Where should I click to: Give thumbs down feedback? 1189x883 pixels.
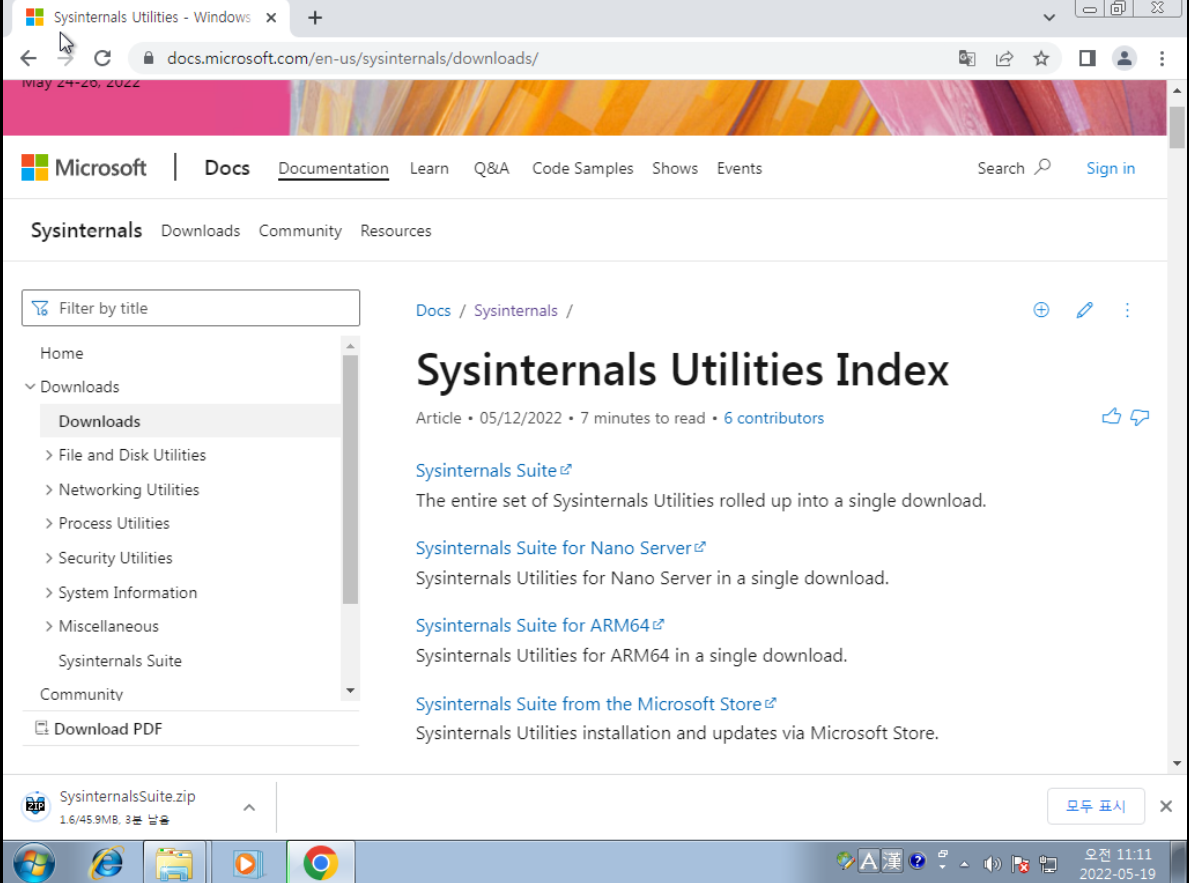point(1140,417)
